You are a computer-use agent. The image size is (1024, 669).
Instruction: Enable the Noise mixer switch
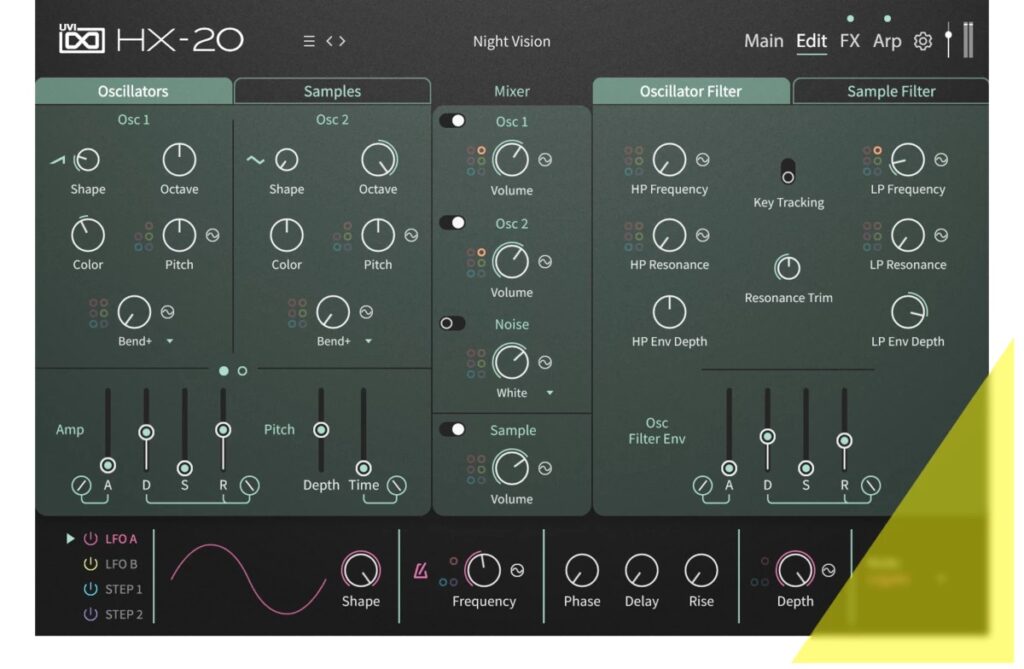coord(453,323)
